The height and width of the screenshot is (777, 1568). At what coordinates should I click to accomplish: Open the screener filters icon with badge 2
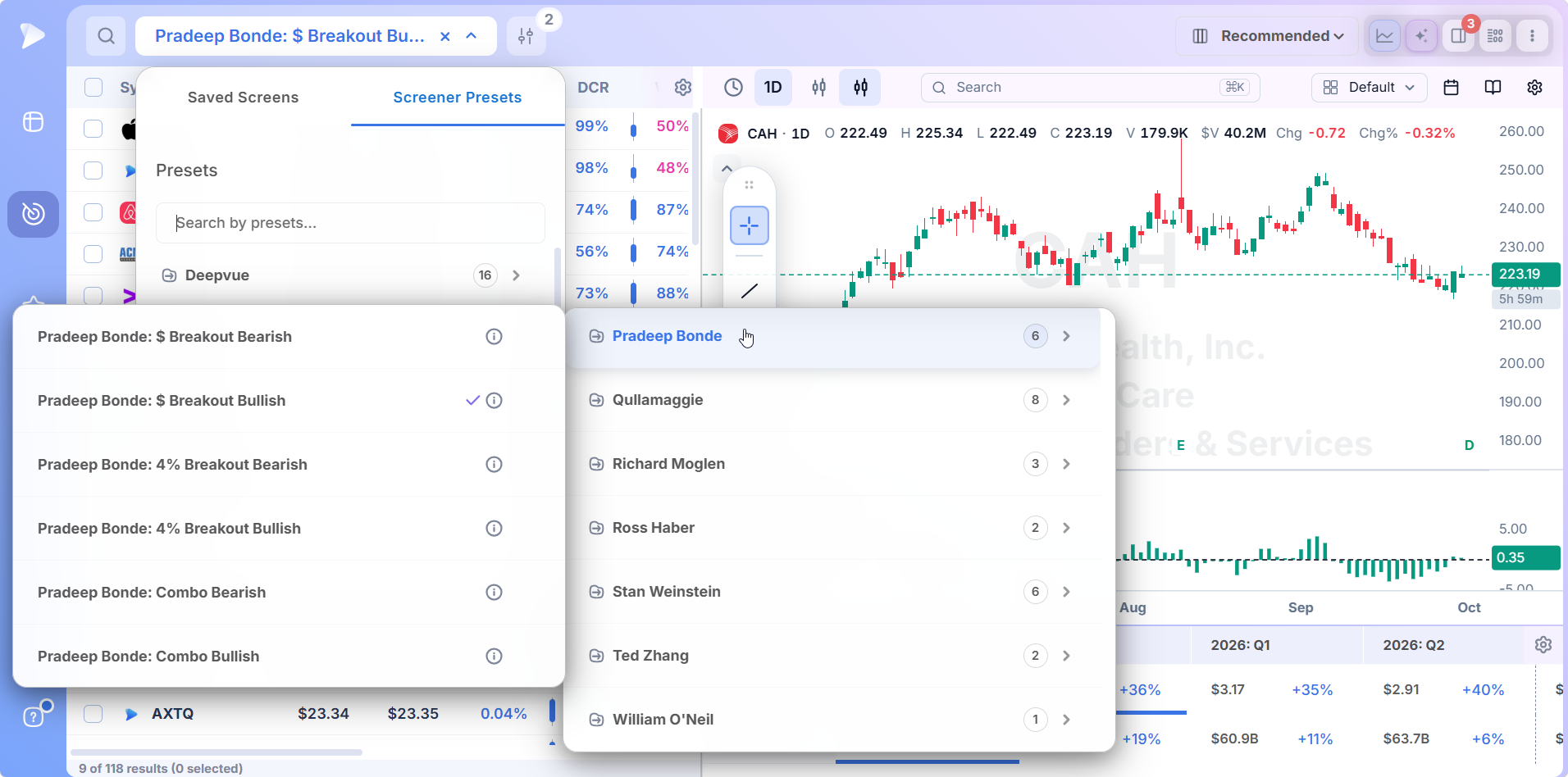click(526, 36)
